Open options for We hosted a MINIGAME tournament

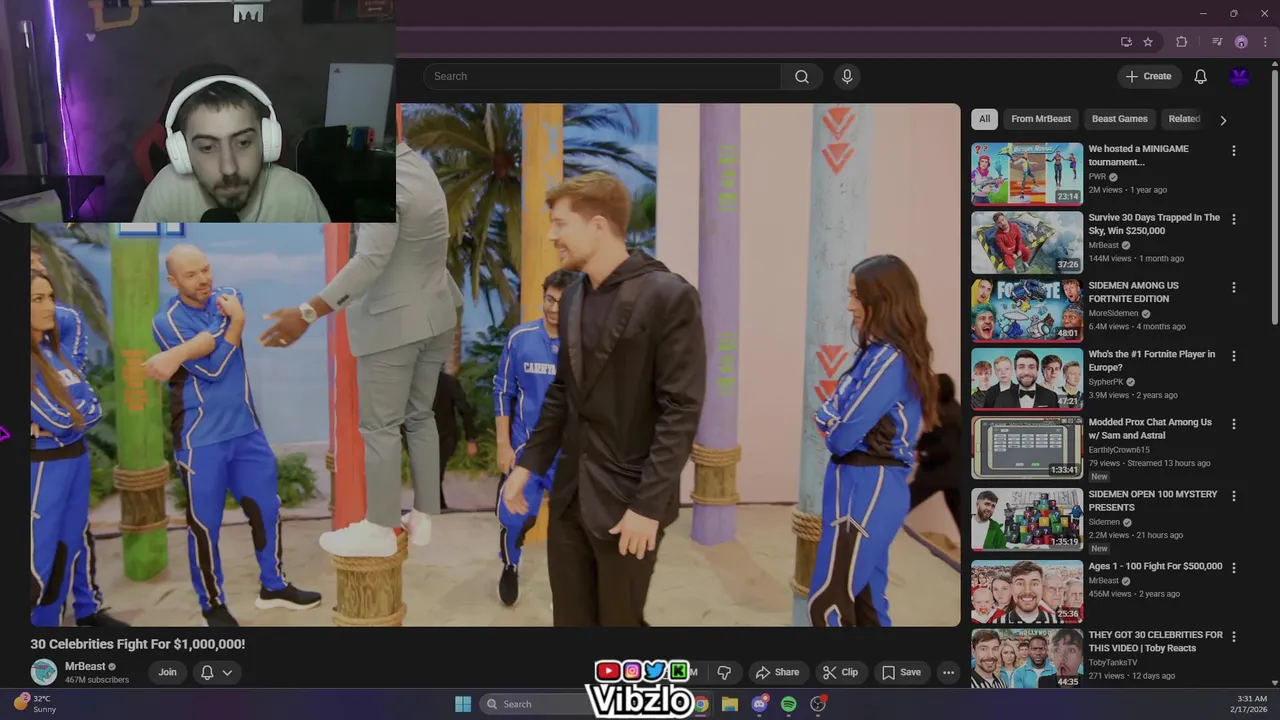pyautogui.click(x=1233, y=151)
